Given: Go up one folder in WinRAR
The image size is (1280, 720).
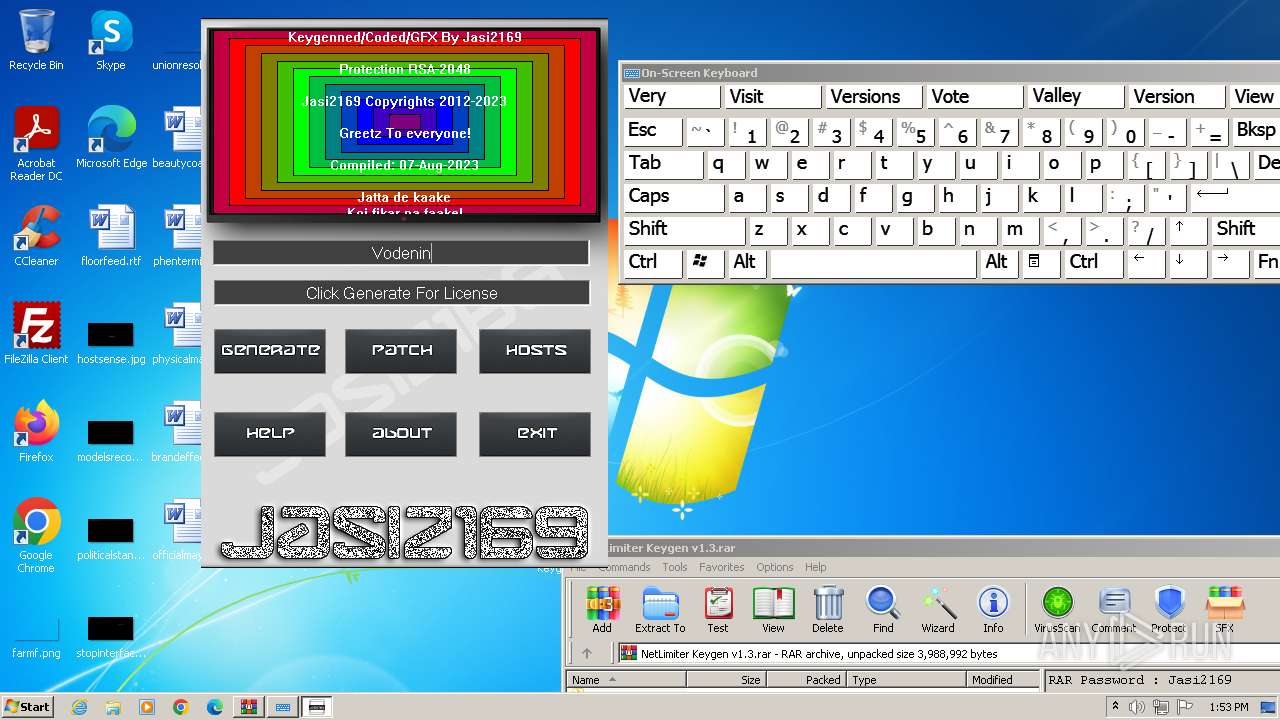Looking at the screenshot, I should pos(587,654).
